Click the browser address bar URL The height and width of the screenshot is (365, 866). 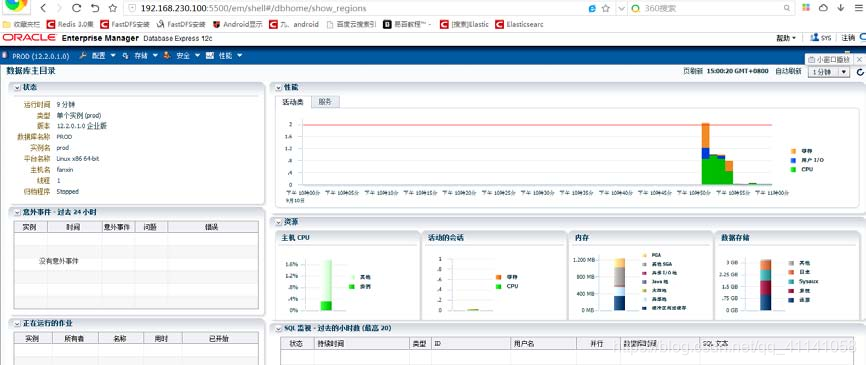(x=254, y=8)
